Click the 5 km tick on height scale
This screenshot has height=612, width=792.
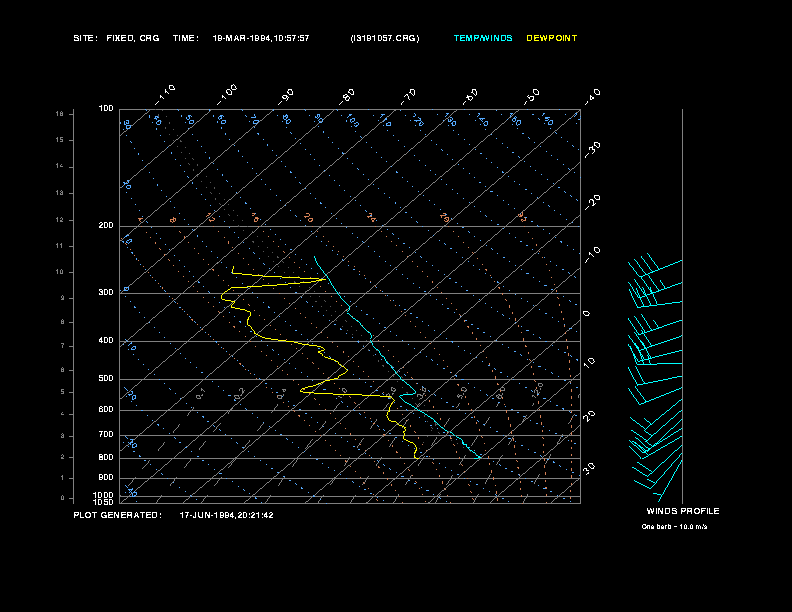coord(63,392)
